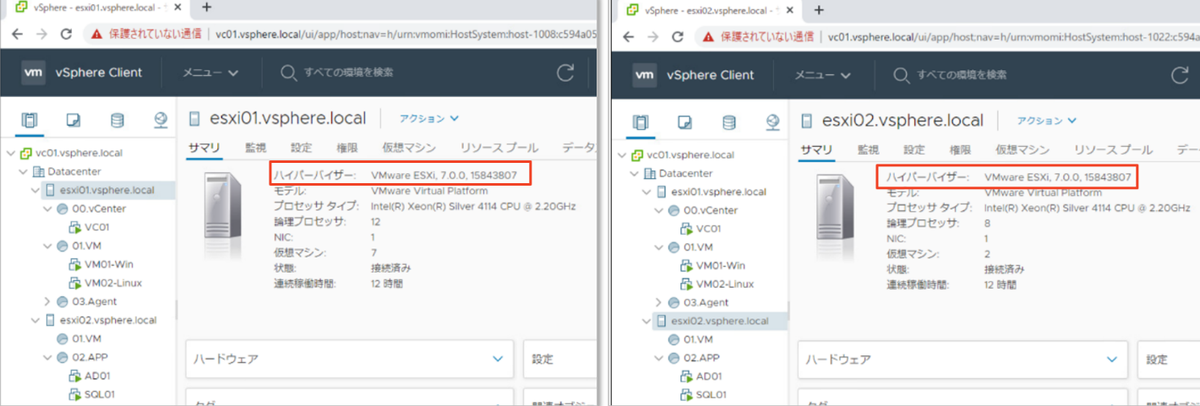Screen dimensions: 1200x406
Task: Switch to 監視 tab in left window
Action: click(256, 147)
